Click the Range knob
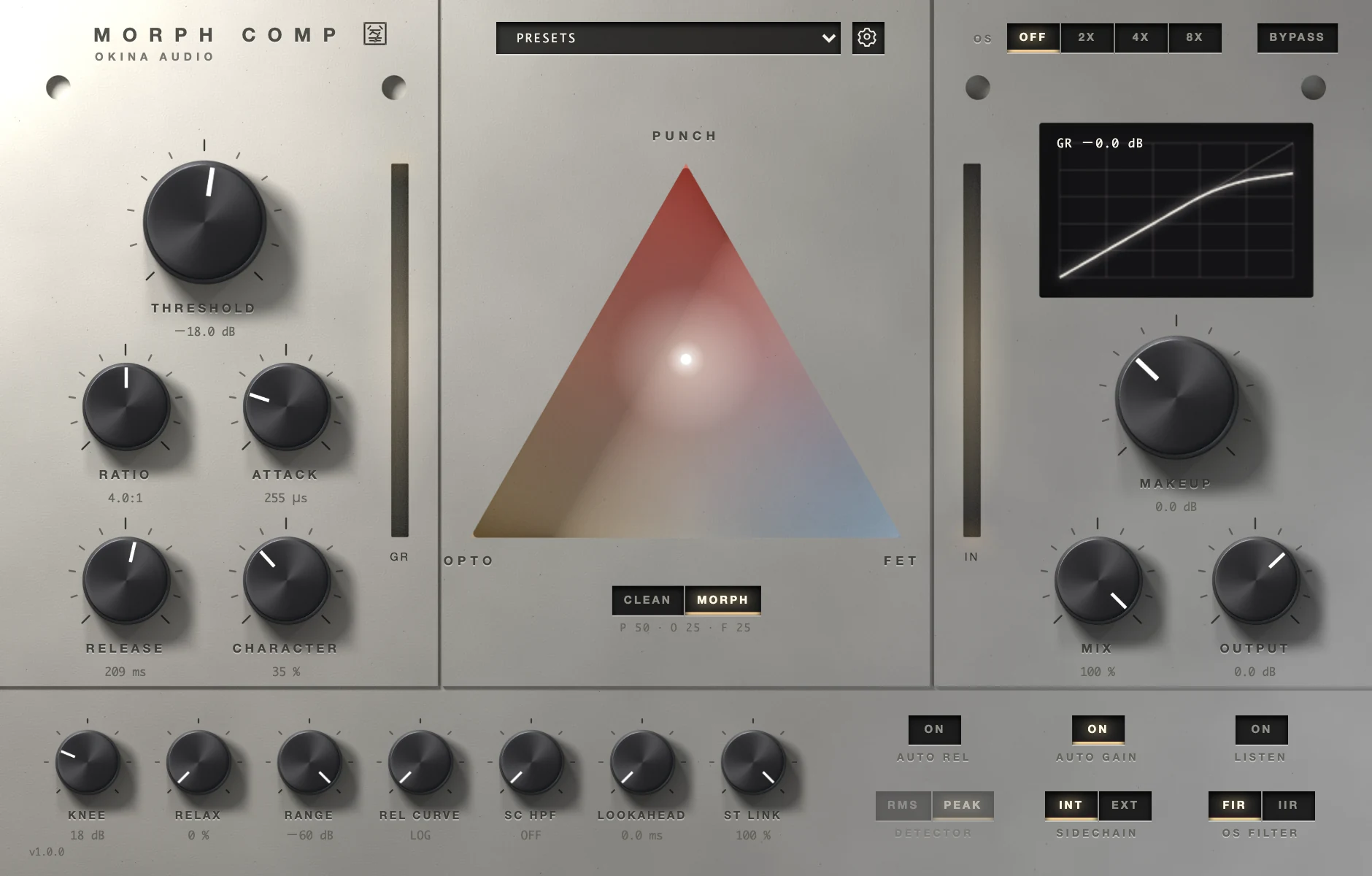The width and height of the screenshot is (1372, 876). point(309,762)
